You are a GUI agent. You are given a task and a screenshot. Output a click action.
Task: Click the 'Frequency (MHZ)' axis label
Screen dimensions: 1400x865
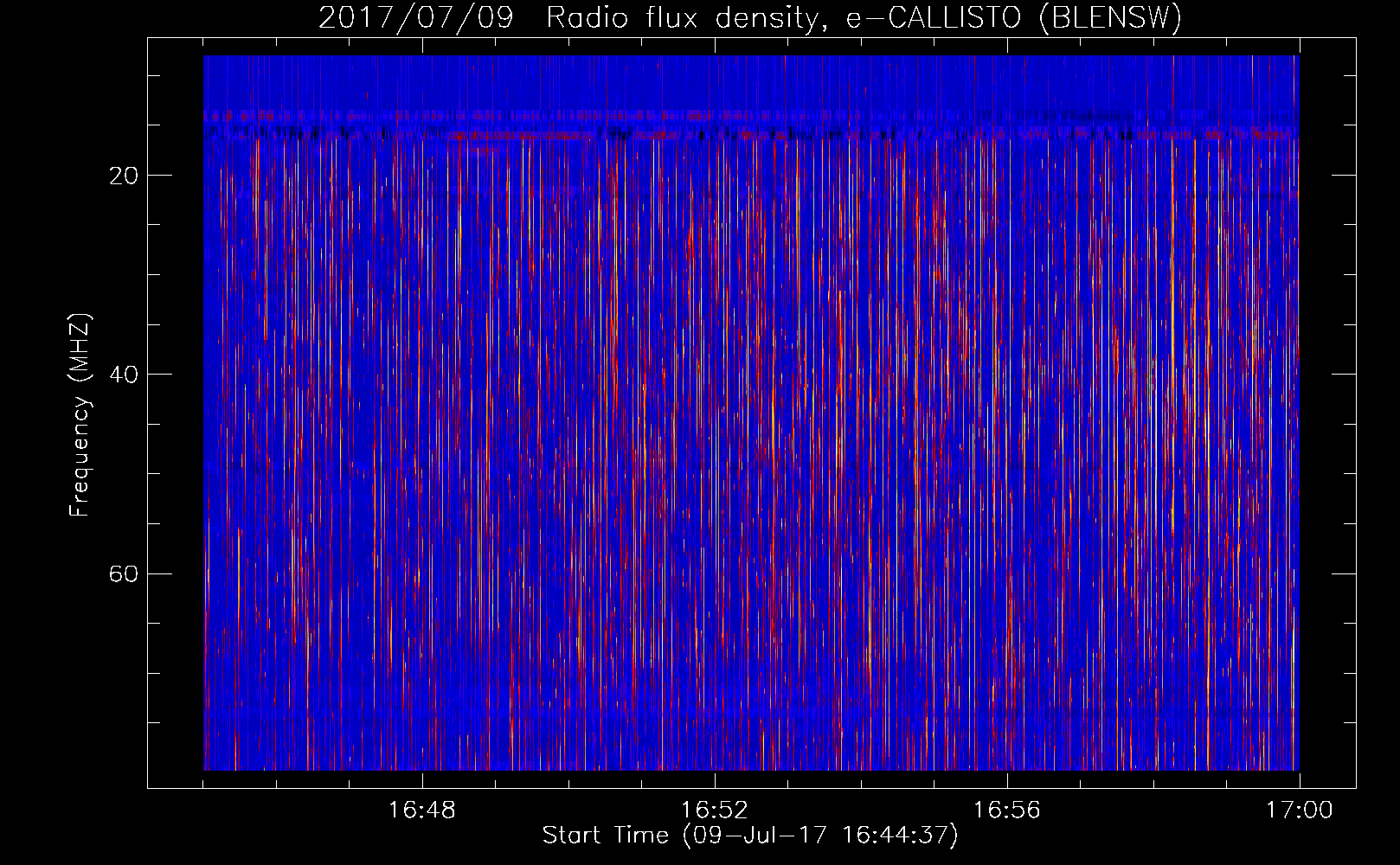[80, 414]
